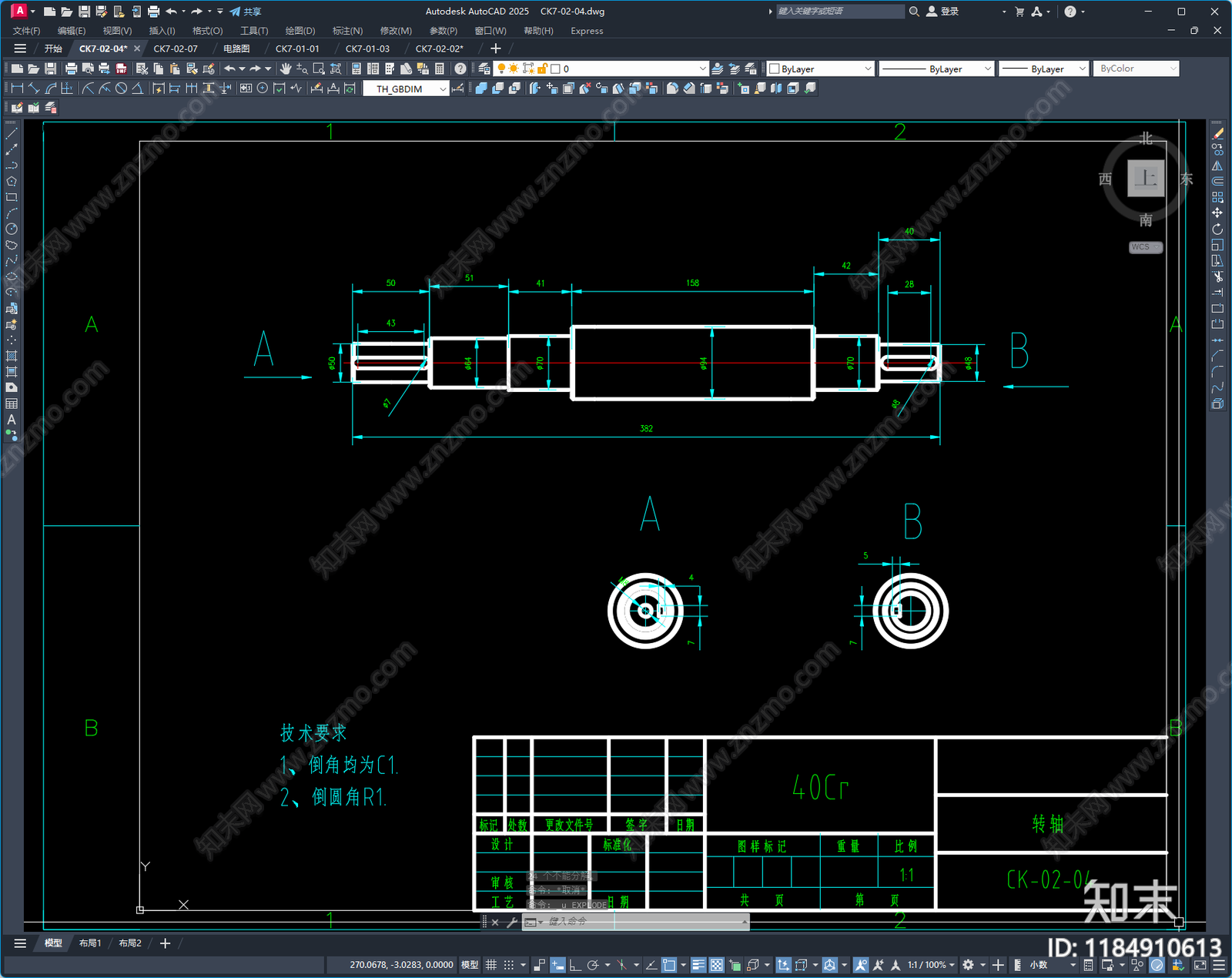Select the Hatch tool in draw toolbar

tap(12, 356)
